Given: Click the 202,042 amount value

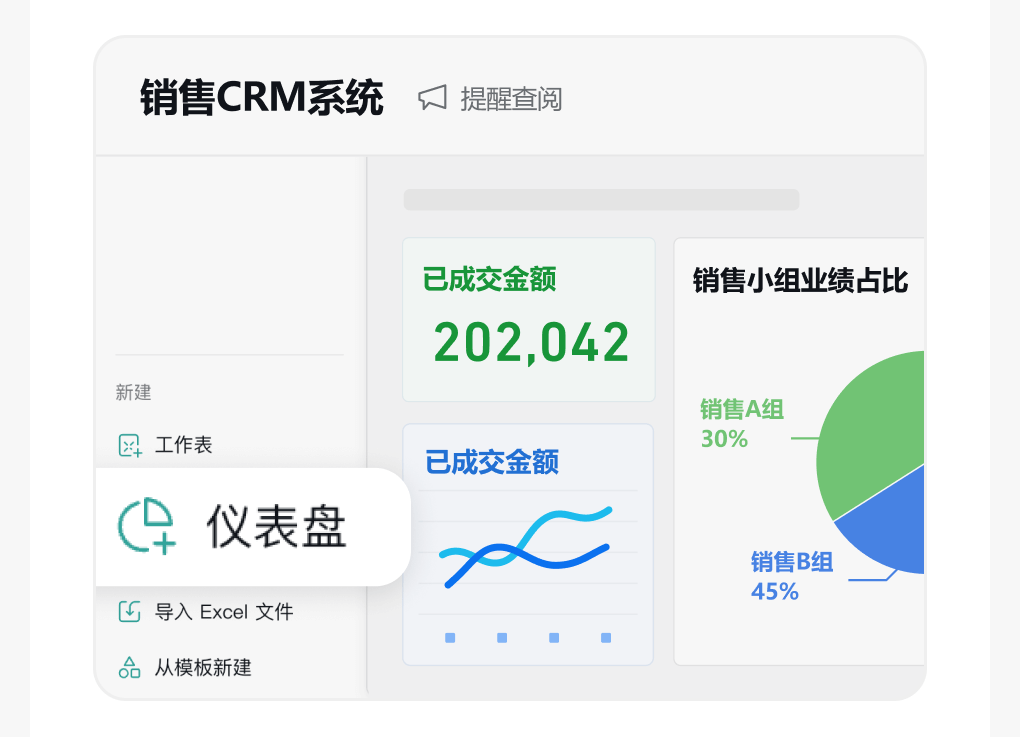Looking at the screenshot, I should [531, 343].
